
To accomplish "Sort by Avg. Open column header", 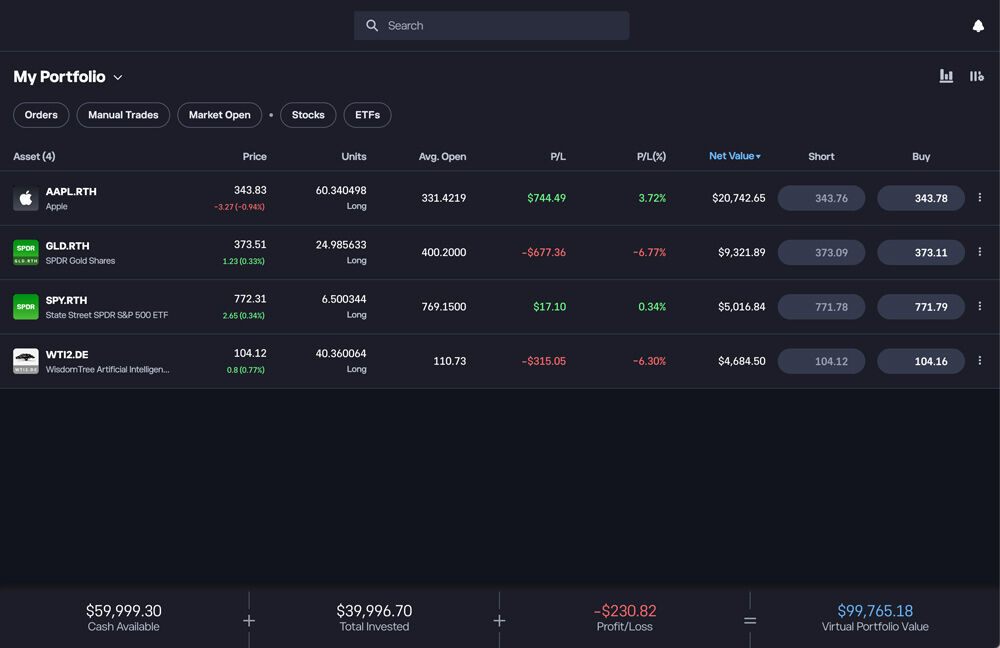I will (x=442, y=156).
